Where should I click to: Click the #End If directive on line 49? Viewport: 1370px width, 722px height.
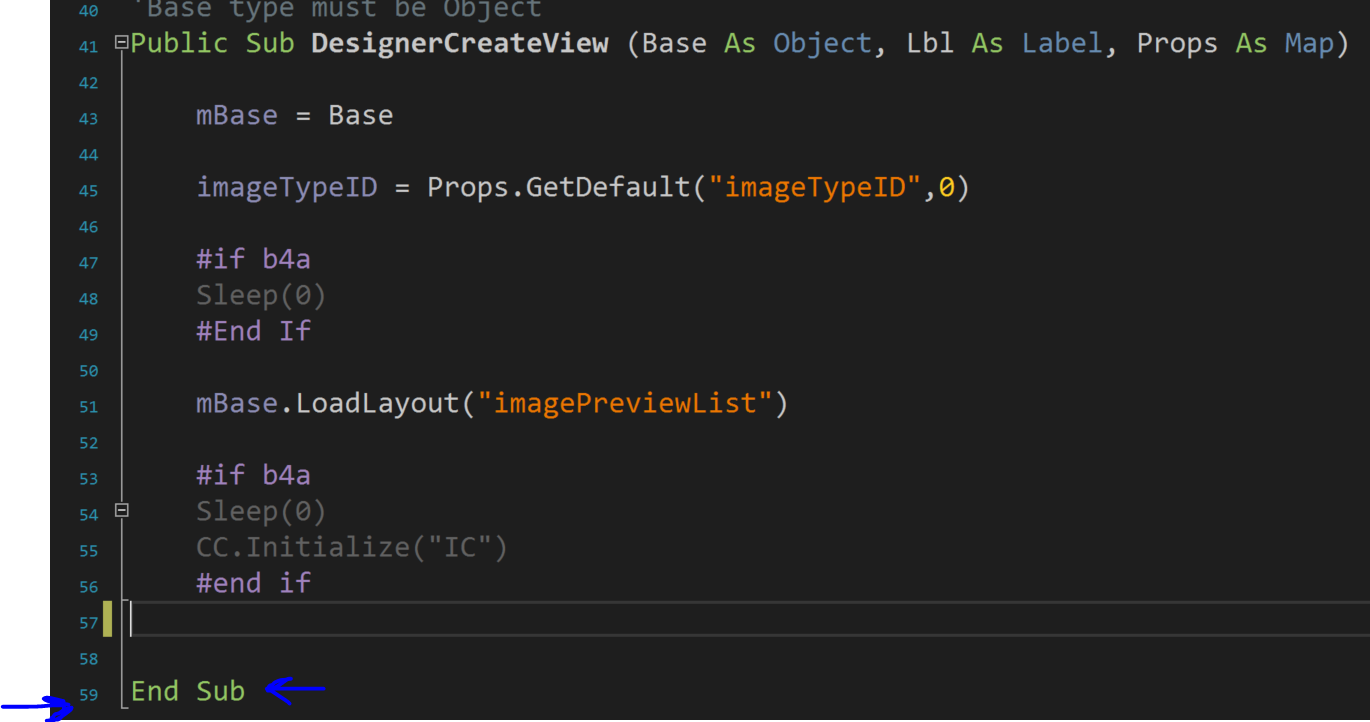point(253,331)
